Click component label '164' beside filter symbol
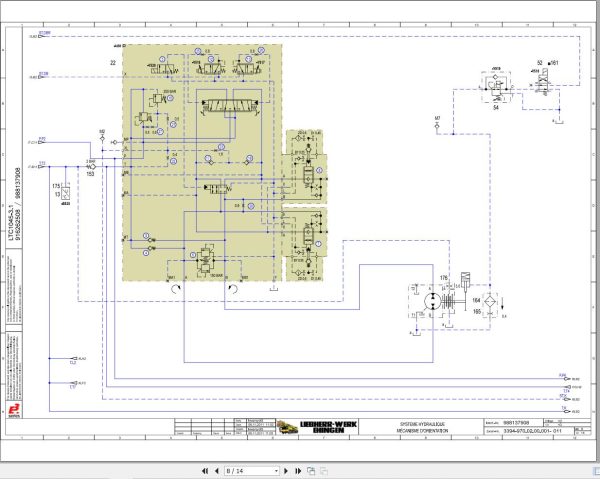 (476, 300)
